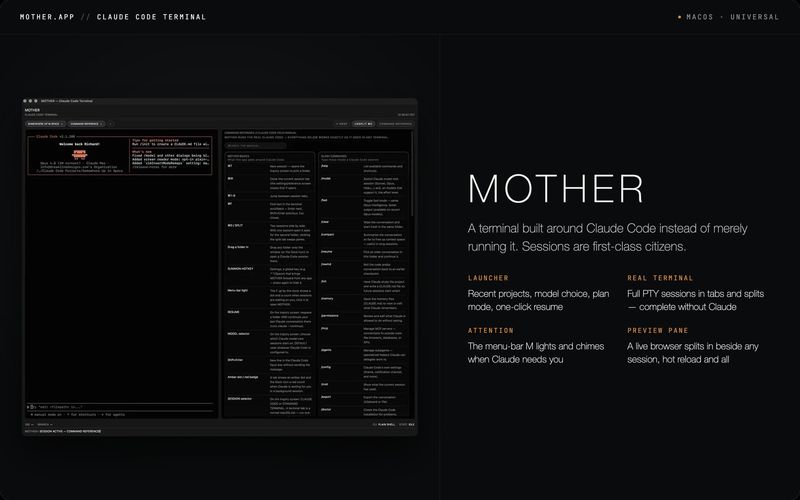This screenshot has height=500, width=800.
Task: Click the MACOS · UNIVERSAL platform label
Action: pyautogui.click(x=733, y=17)
